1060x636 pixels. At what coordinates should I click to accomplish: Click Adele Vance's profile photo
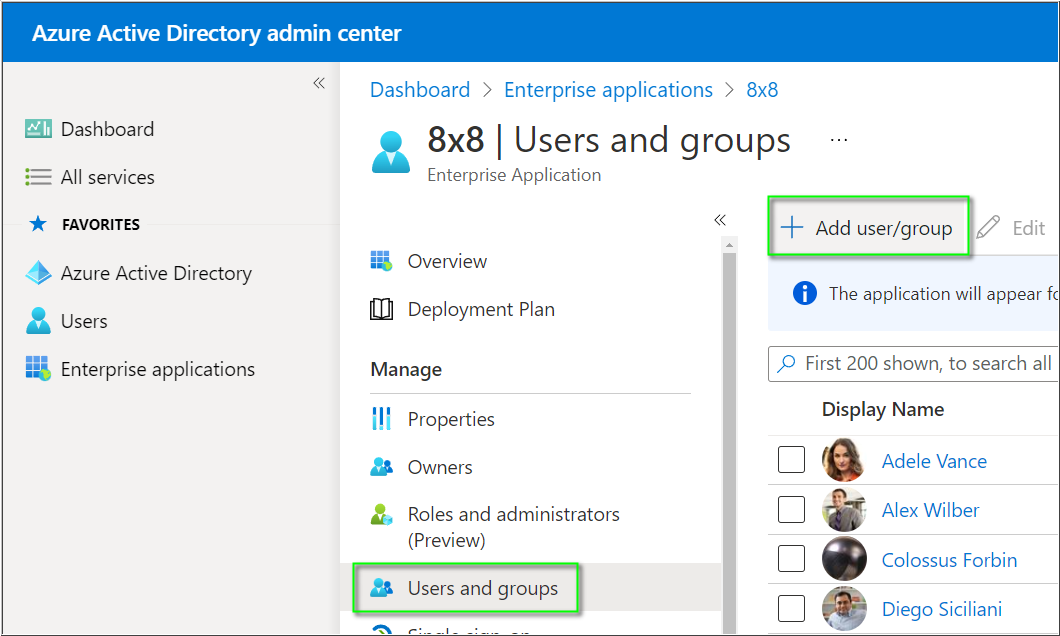click(x=844, y=460)
